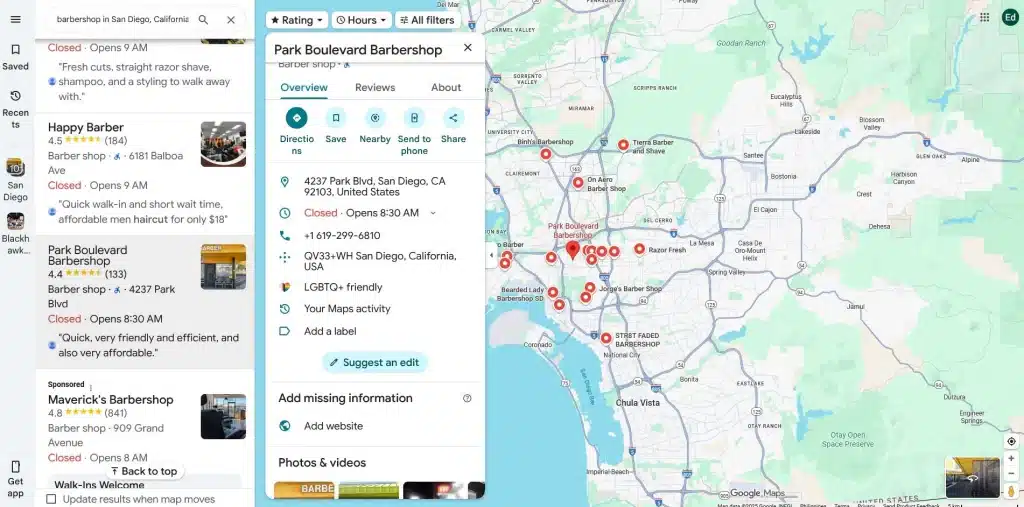
Task: Toggle Update results when map moves
Action: tap(51, 499)
